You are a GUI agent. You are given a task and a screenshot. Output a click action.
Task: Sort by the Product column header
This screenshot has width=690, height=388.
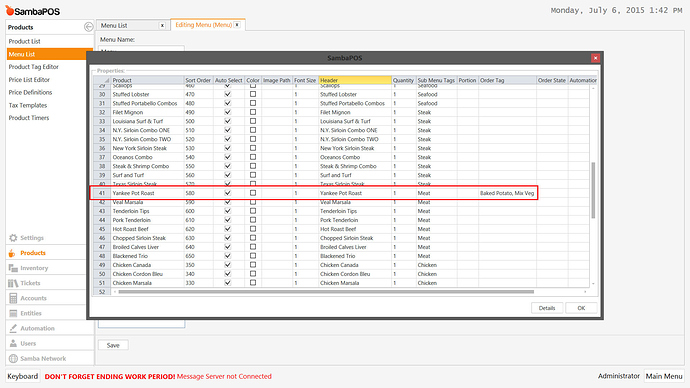pos(147,80)
